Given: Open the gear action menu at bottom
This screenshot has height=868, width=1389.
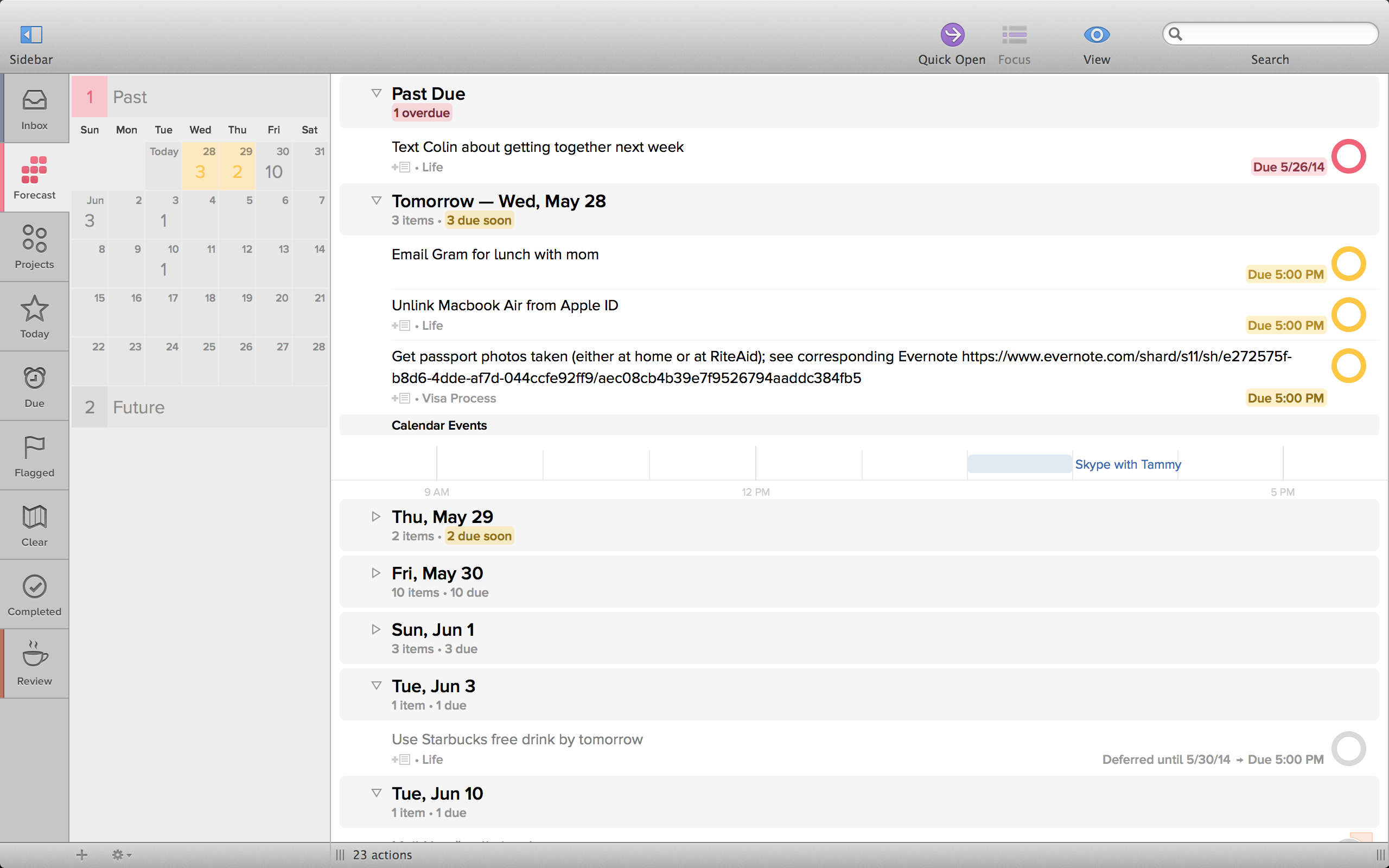Looking at the screenshot, I should click(x=121, y=855).
